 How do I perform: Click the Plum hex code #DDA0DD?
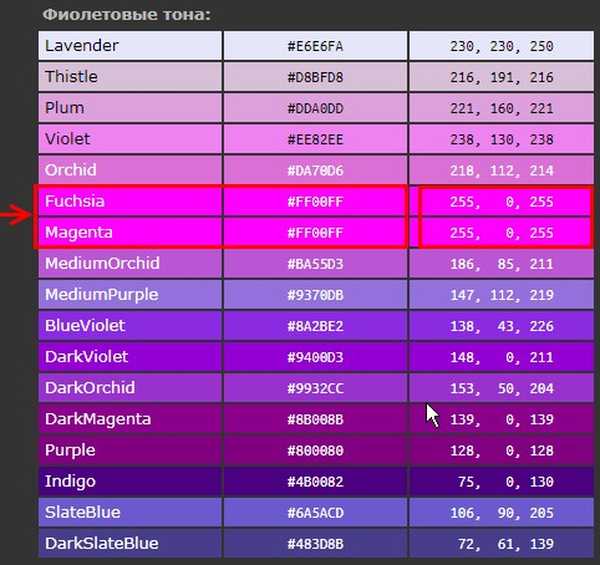(x=315, y=109)
